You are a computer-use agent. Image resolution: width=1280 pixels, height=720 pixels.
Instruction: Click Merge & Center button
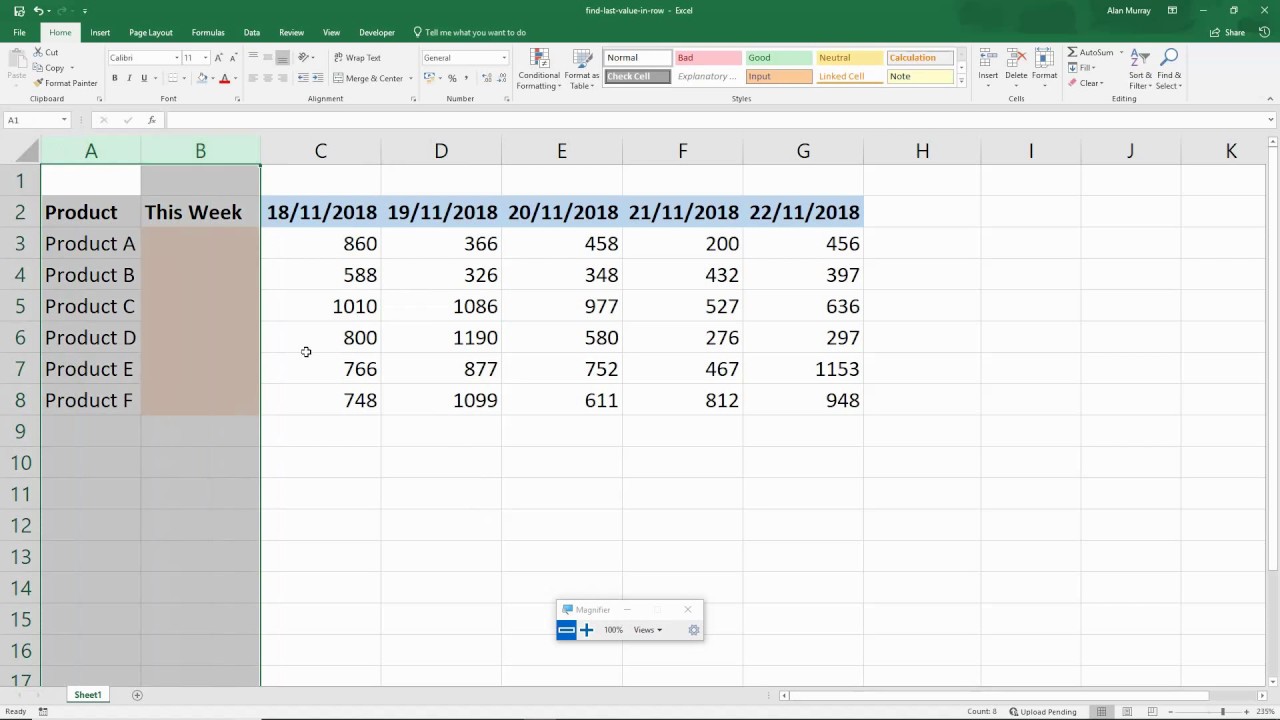click(368, 78)
